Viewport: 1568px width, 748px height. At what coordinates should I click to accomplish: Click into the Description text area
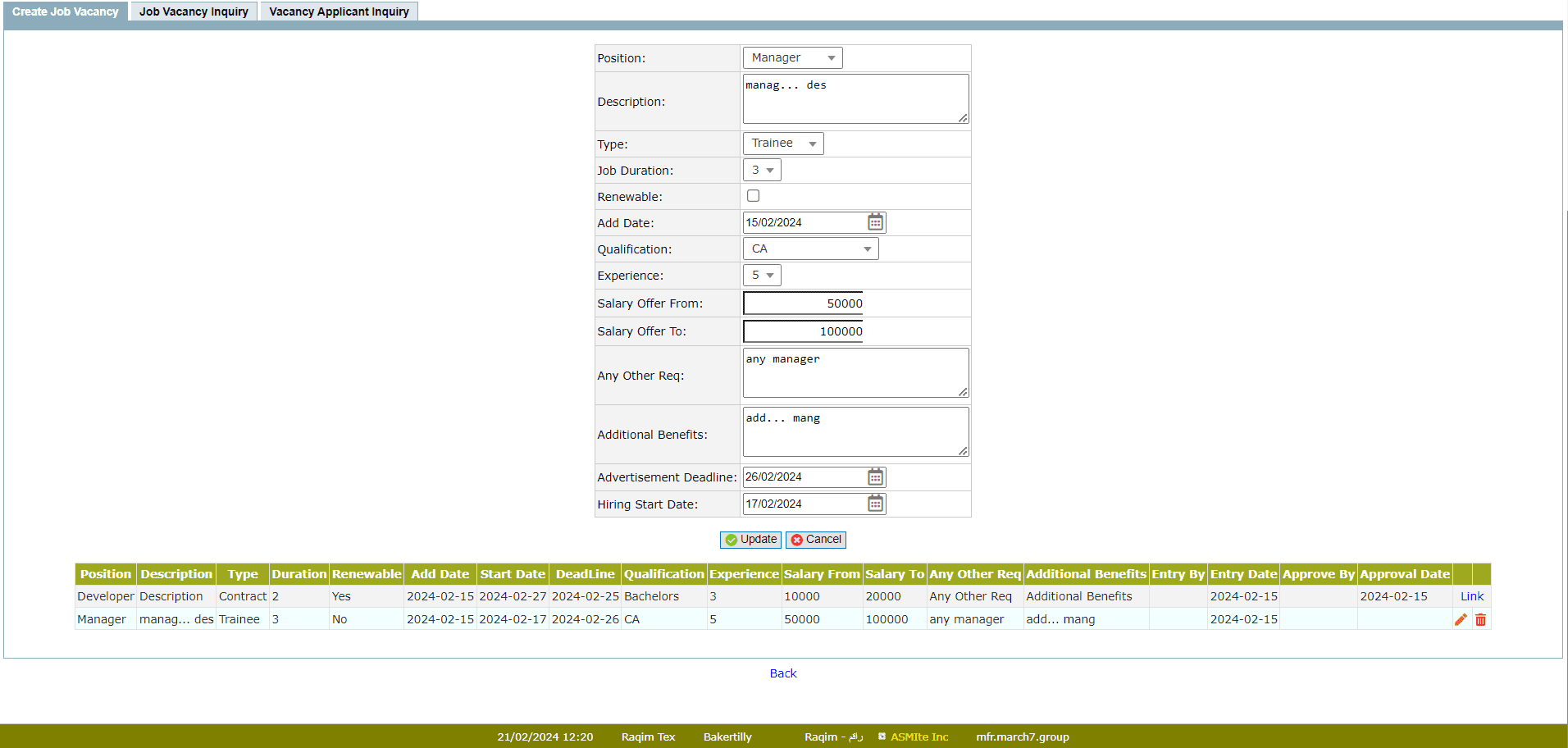point(855,99)
